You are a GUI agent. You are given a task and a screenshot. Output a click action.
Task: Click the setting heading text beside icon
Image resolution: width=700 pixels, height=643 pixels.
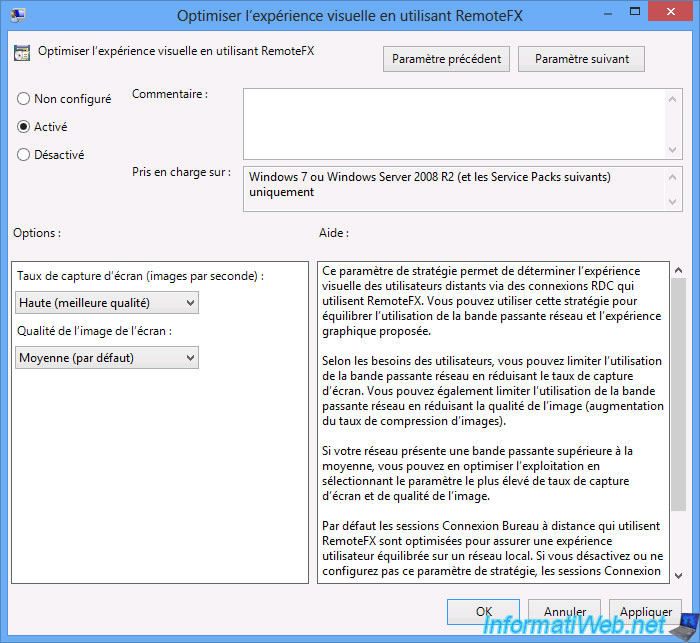pyautogui.click(x=176, y=51)
